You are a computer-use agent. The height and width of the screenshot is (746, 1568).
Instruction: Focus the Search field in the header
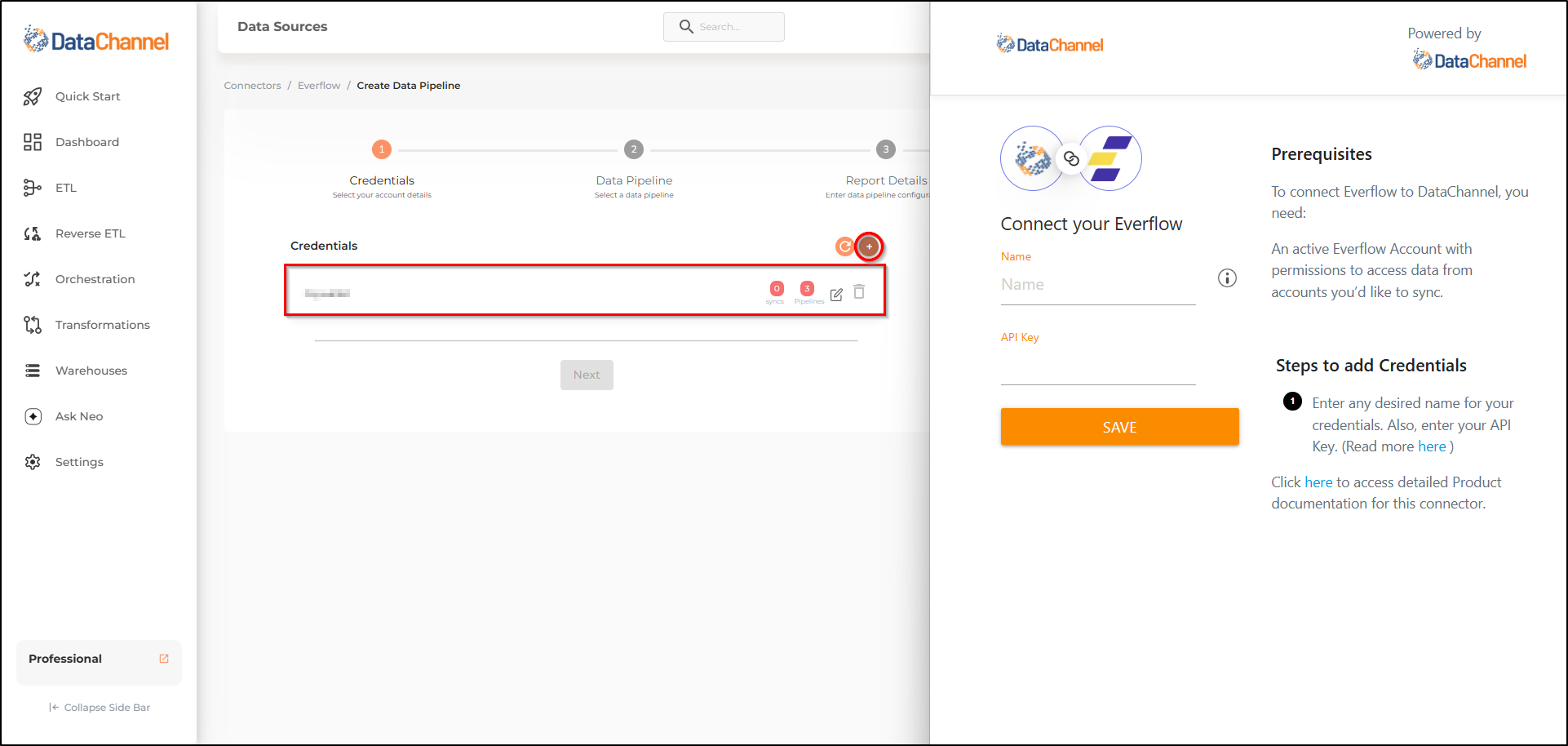click(x=724, y=27)
